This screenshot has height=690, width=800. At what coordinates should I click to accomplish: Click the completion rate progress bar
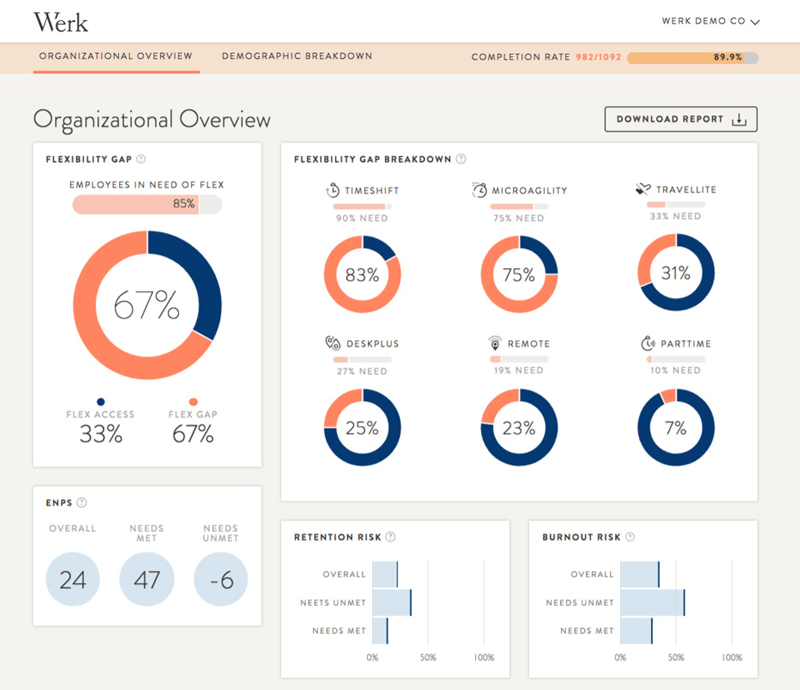point(693,58)
